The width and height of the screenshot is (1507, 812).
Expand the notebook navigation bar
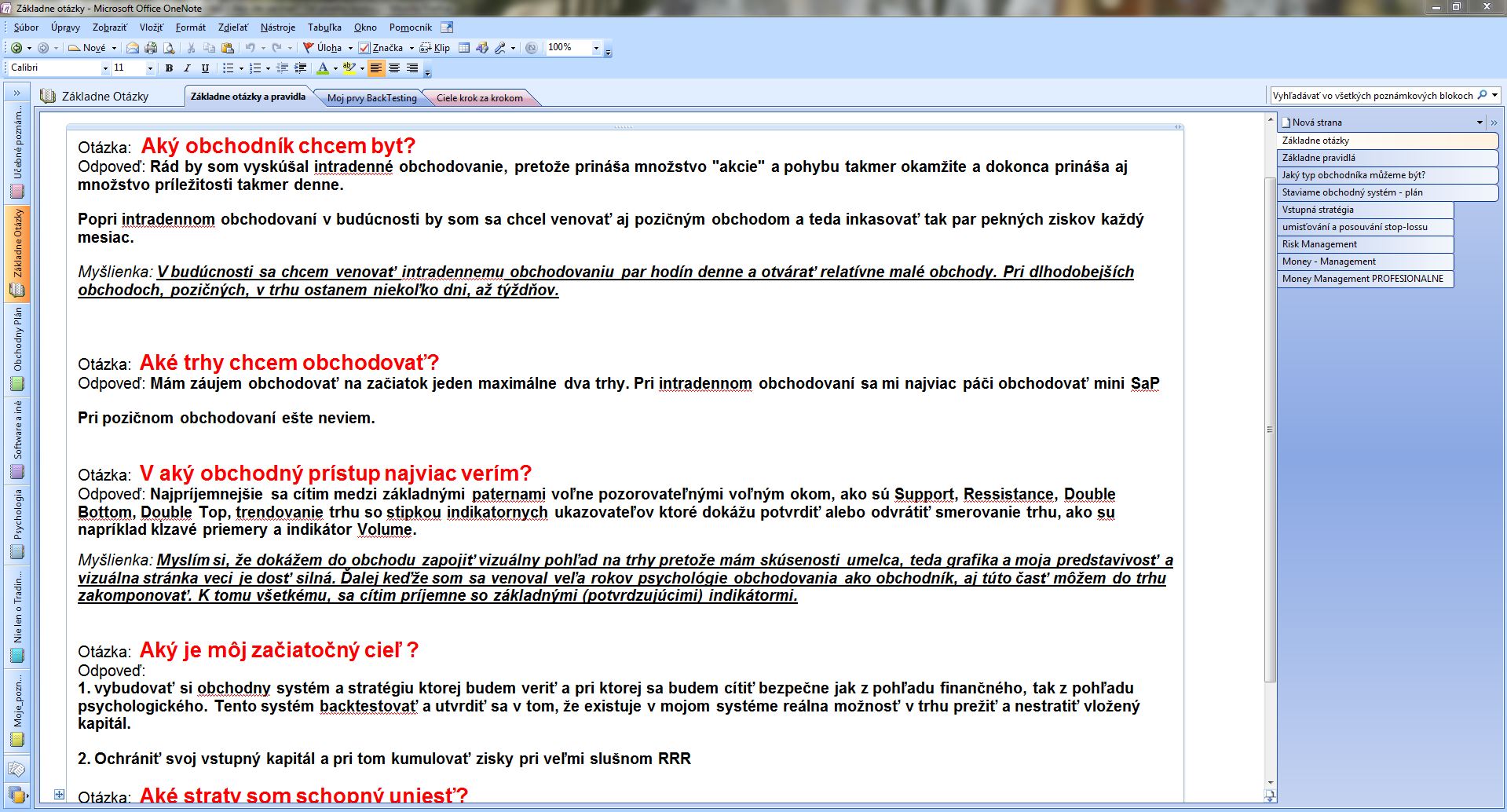click(16, 93)
